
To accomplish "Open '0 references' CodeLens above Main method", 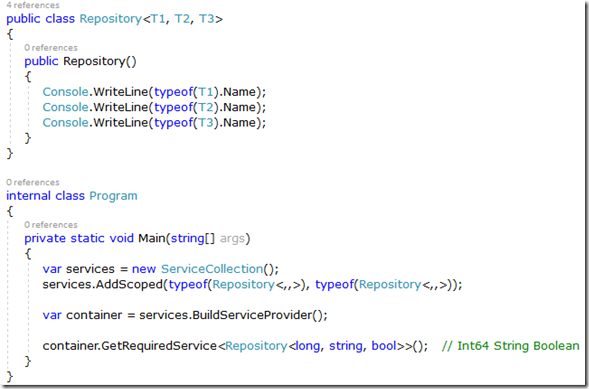I will [51, 225].
